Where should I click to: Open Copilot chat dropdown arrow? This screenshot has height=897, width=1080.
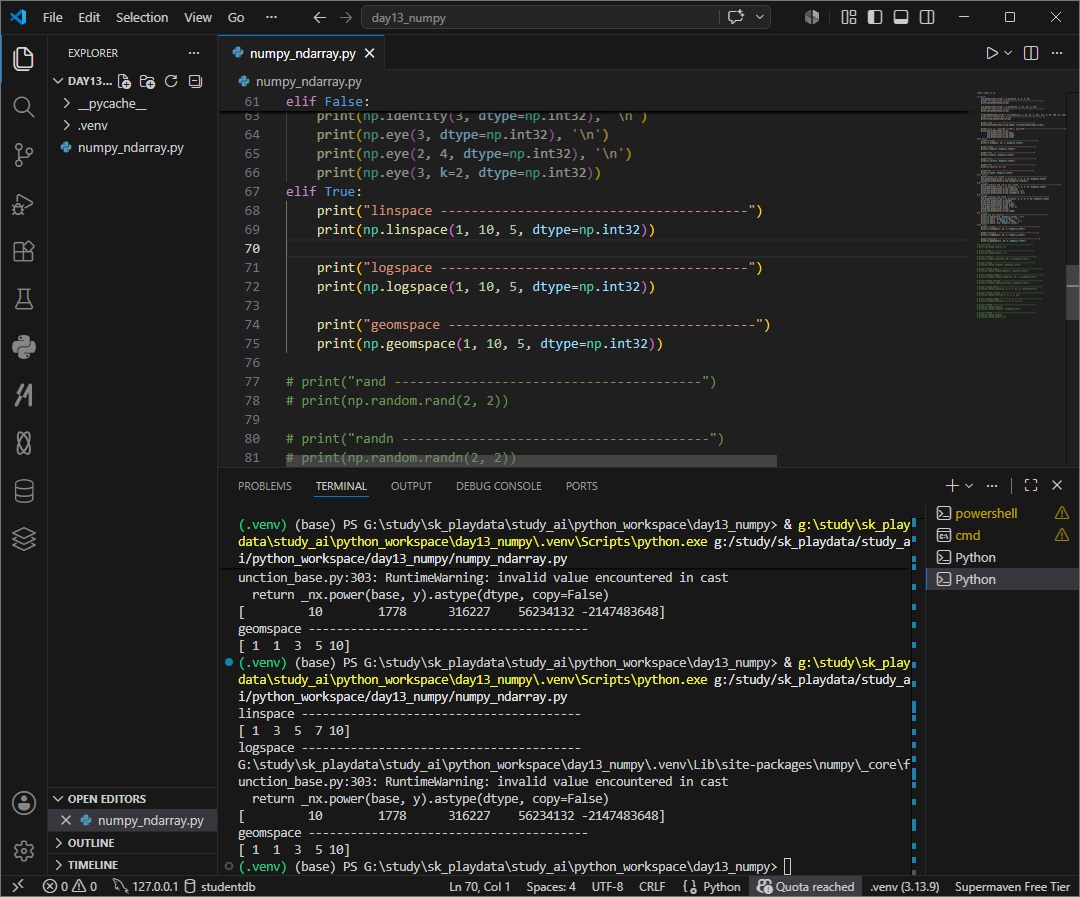click(760, 17)
